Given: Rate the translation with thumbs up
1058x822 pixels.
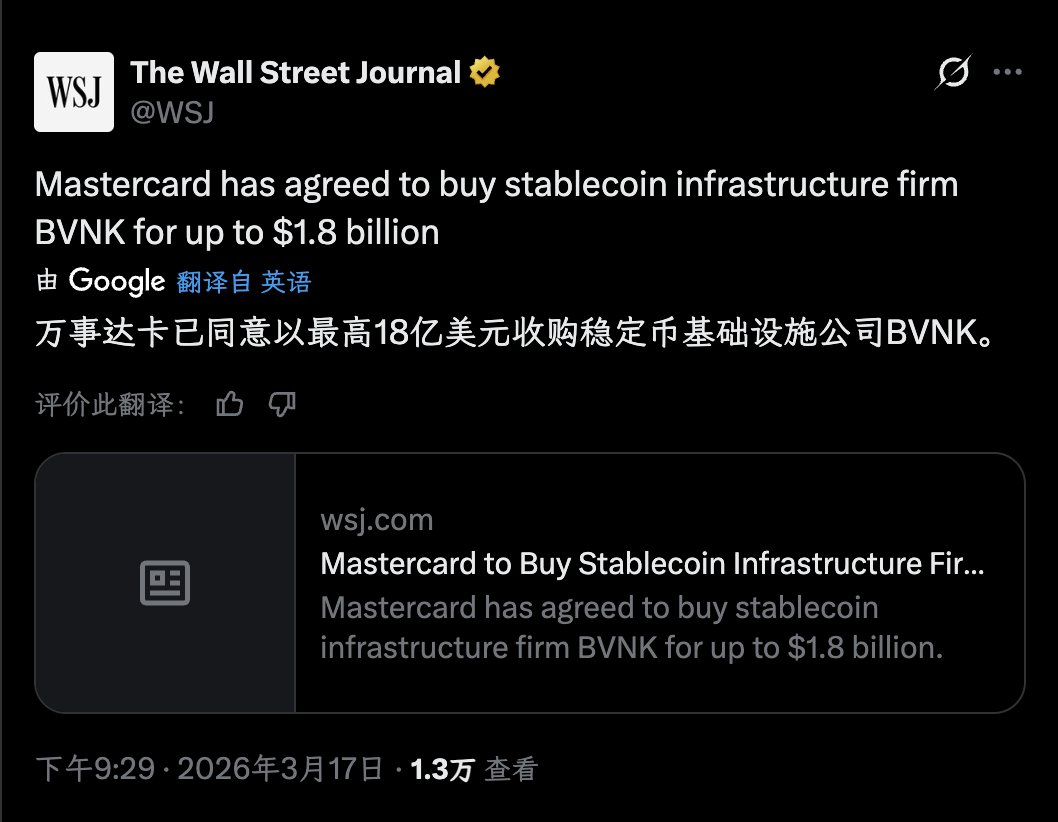Looking at the screenshot, I should point(230,404).
